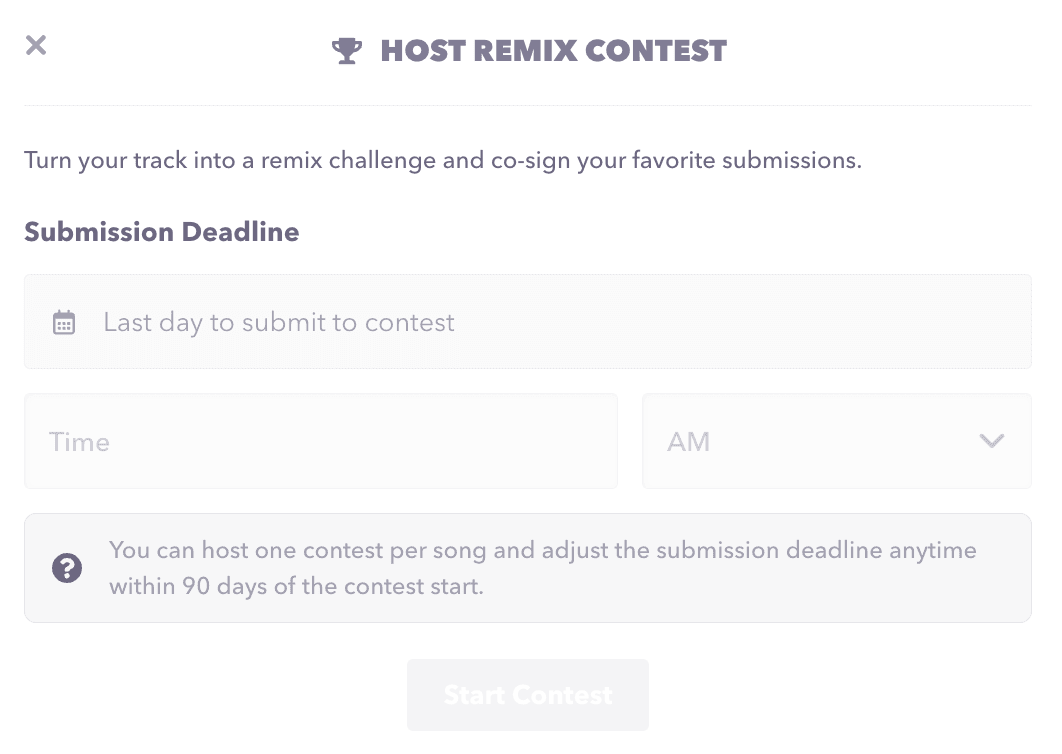Screen dimensions: 1062x754
Task: Select the 'AM' text in the period selector
Action: (x=689, y=442)
